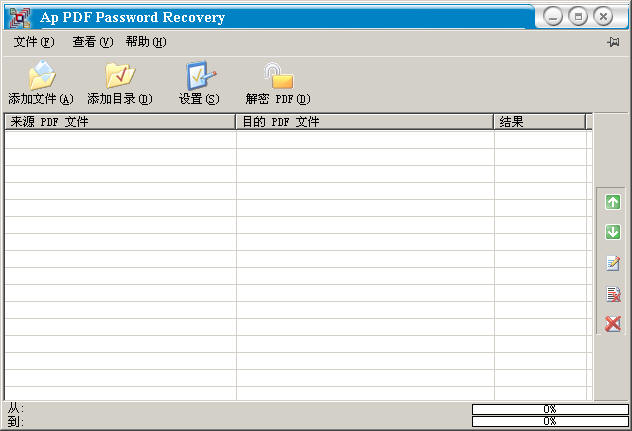
Task: Click the remove selected item icon
Action: pos(613,294)
